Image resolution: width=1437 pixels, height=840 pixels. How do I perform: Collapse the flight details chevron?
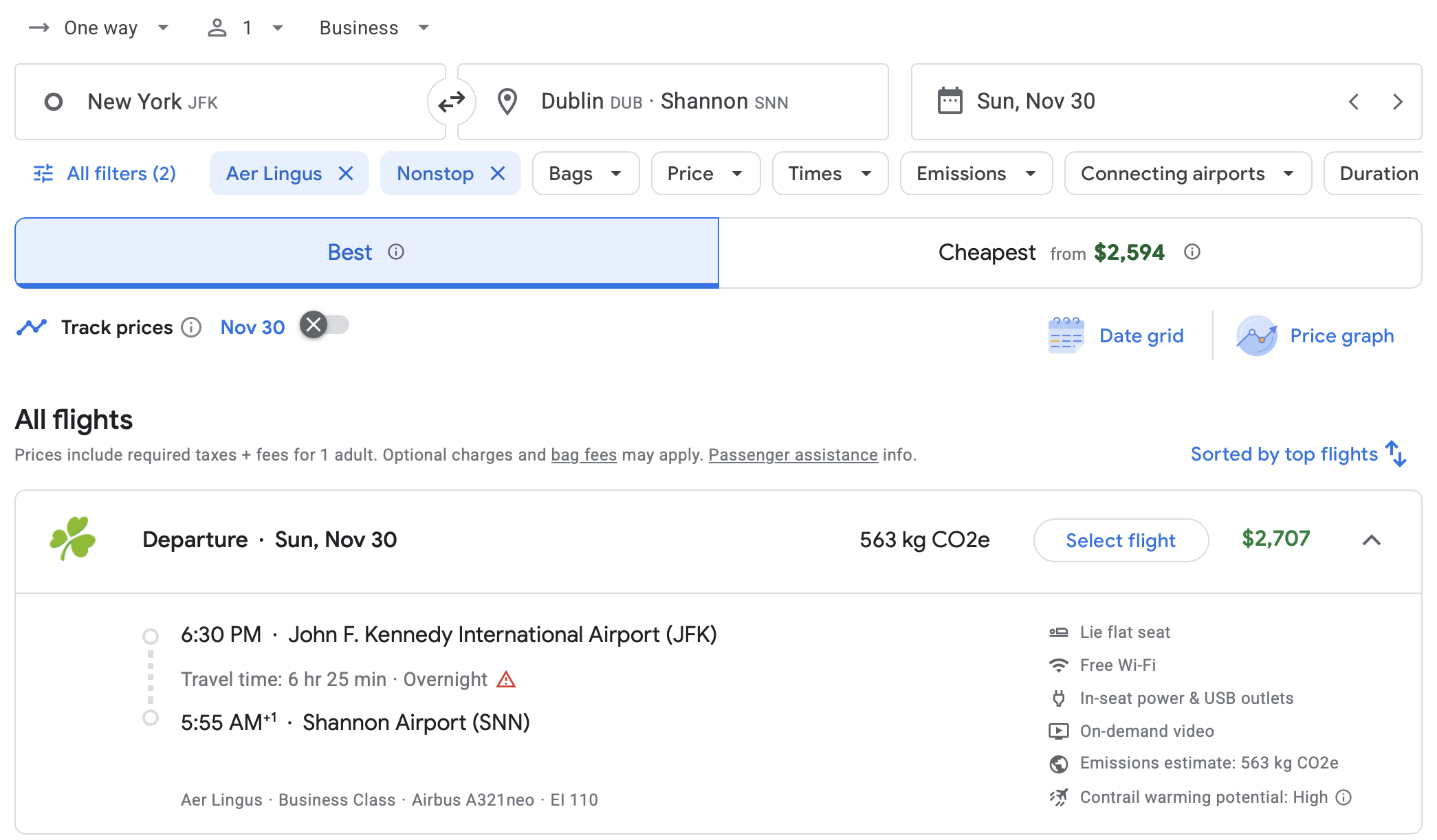tap(1372, 540)
